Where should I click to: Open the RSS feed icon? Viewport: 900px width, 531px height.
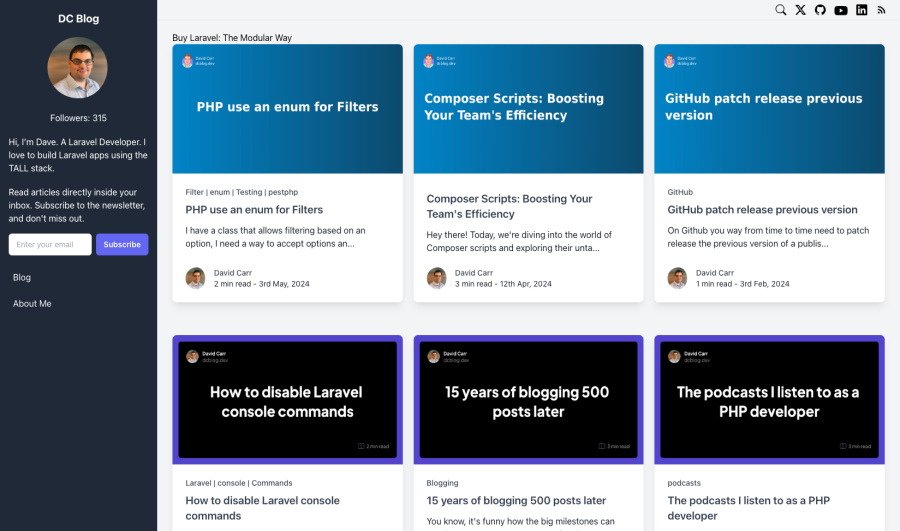882,10
